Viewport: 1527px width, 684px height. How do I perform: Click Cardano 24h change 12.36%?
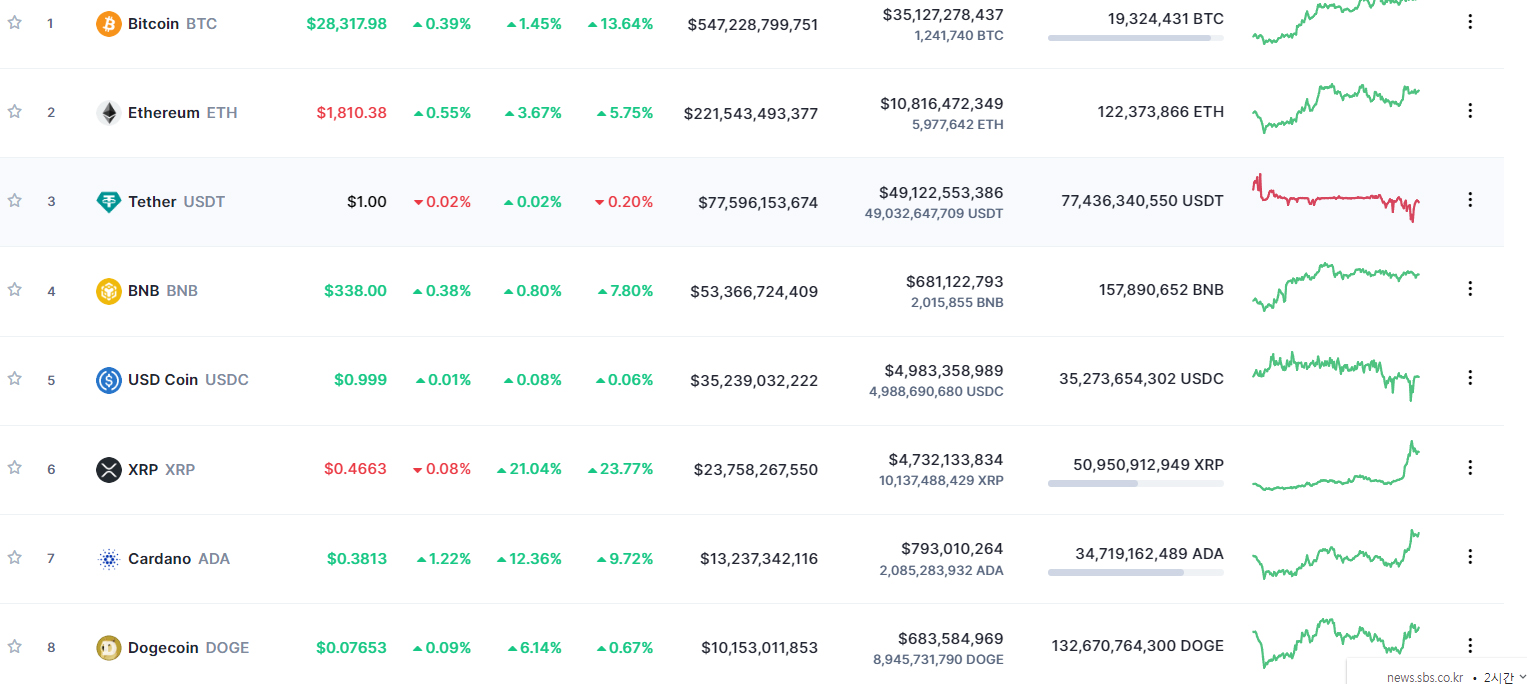point(529,559)
